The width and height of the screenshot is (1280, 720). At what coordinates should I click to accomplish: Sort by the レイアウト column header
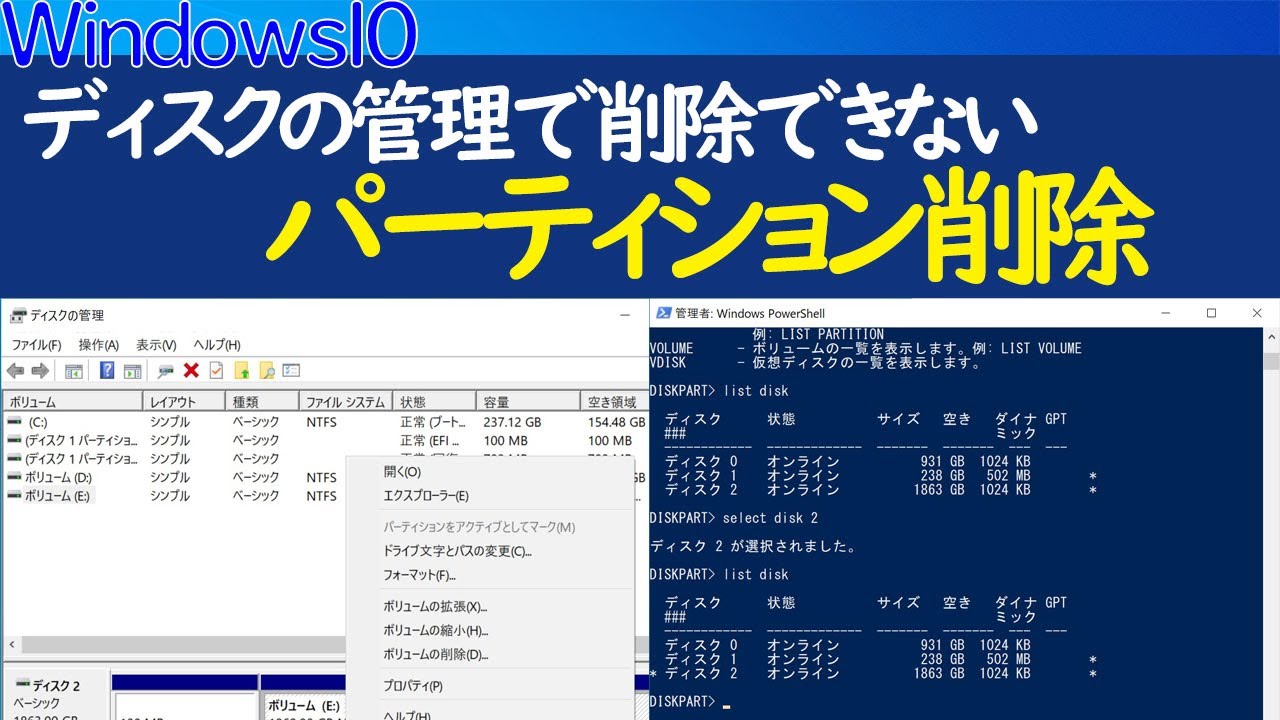[x=185, y=402]
